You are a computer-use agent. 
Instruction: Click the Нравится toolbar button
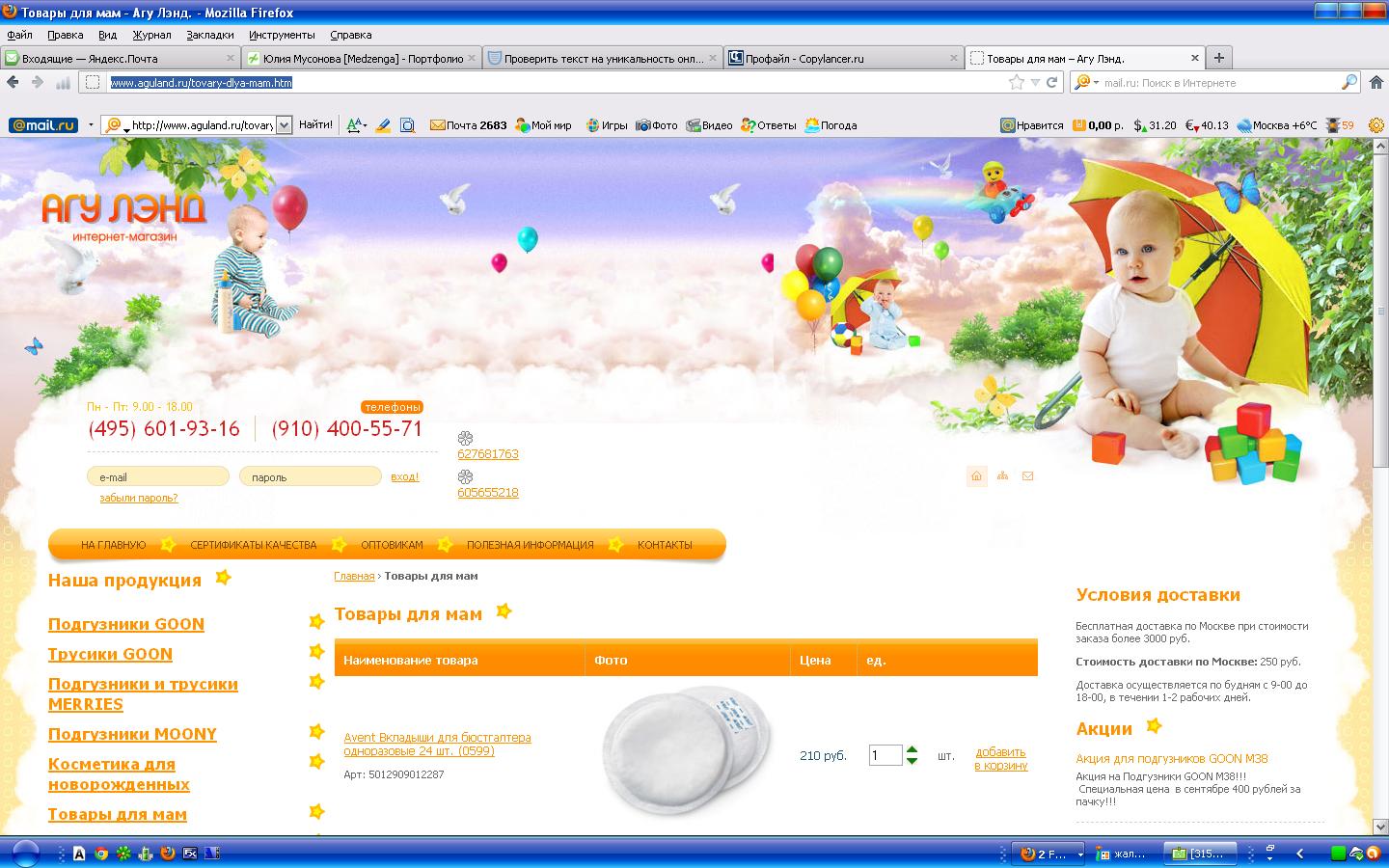coord(1031,125)
